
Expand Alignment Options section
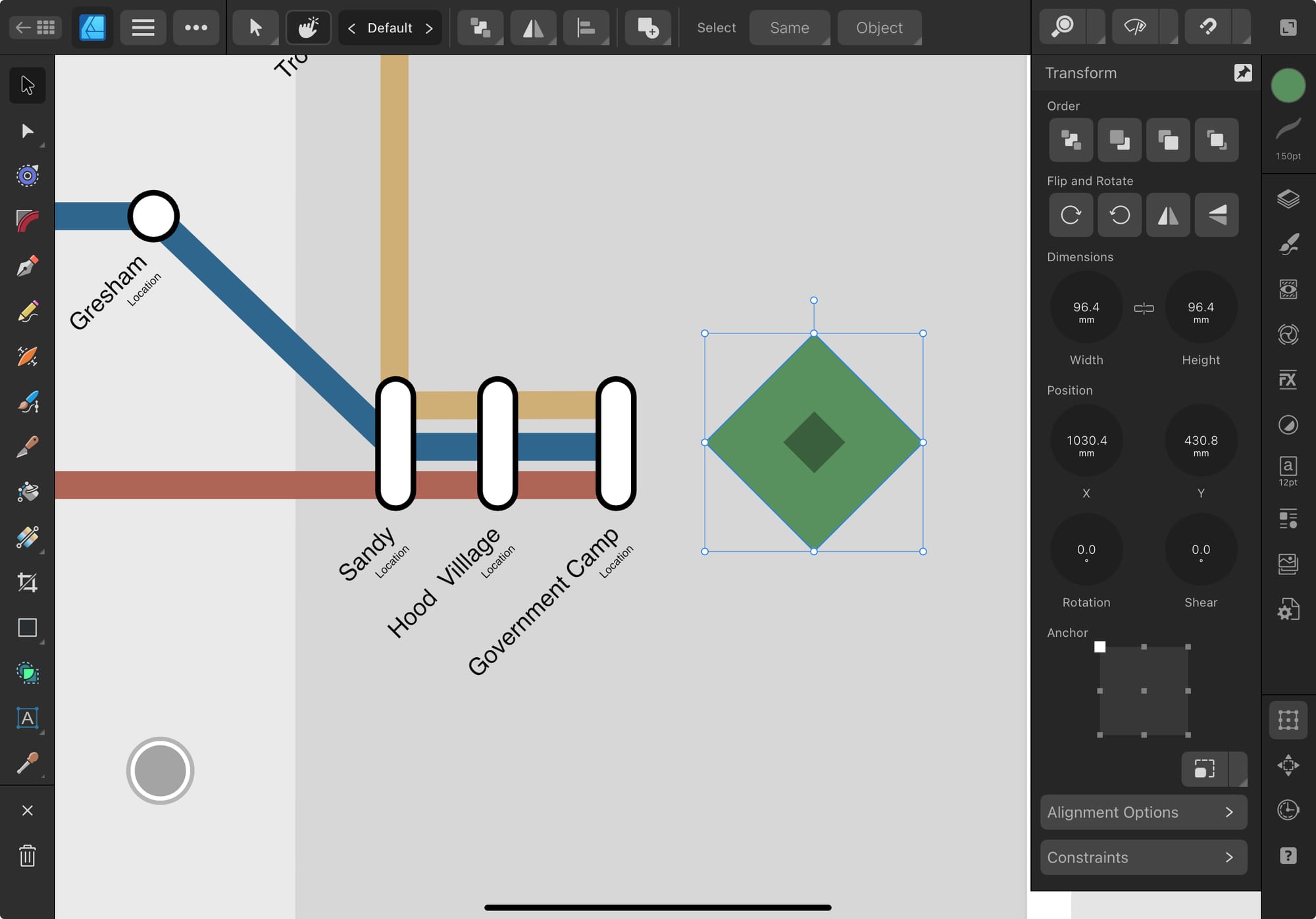[1143, 812]
